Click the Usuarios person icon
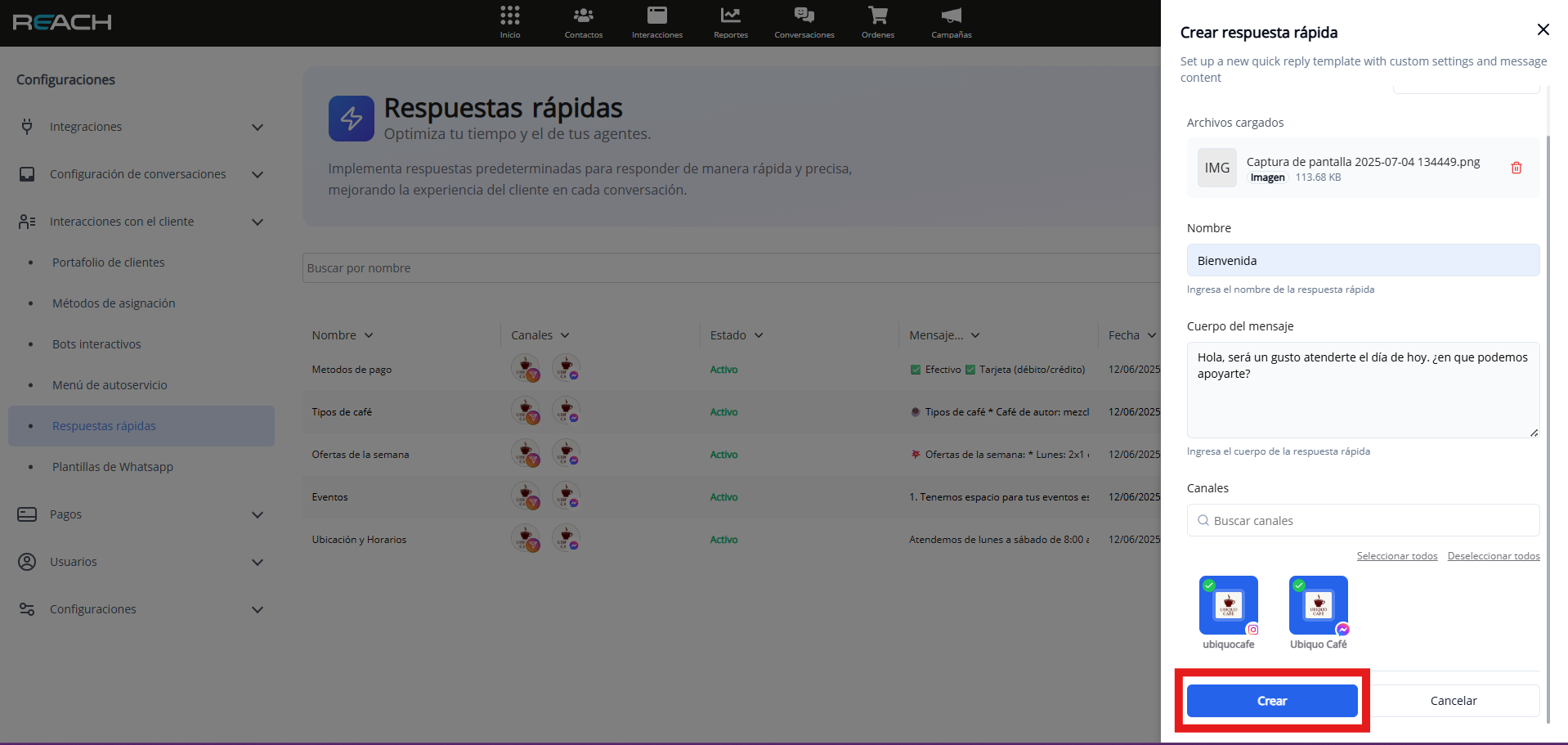Viewport: 1568px width, 745px height. click(x=27, y=562)
